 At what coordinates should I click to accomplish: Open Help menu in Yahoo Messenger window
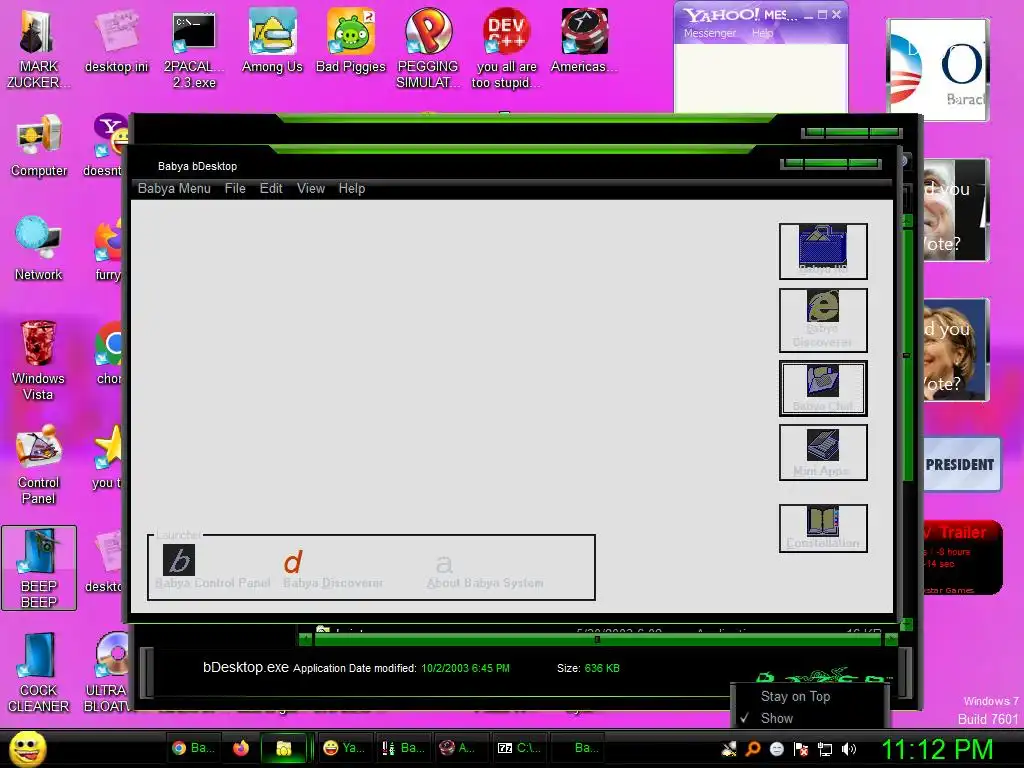point(762,33)
